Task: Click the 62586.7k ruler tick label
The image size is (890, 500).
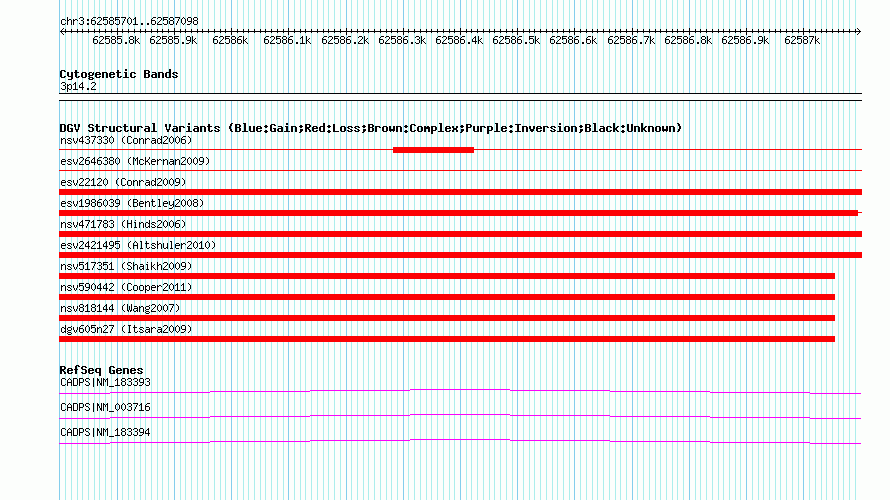Action: (631, 40)
